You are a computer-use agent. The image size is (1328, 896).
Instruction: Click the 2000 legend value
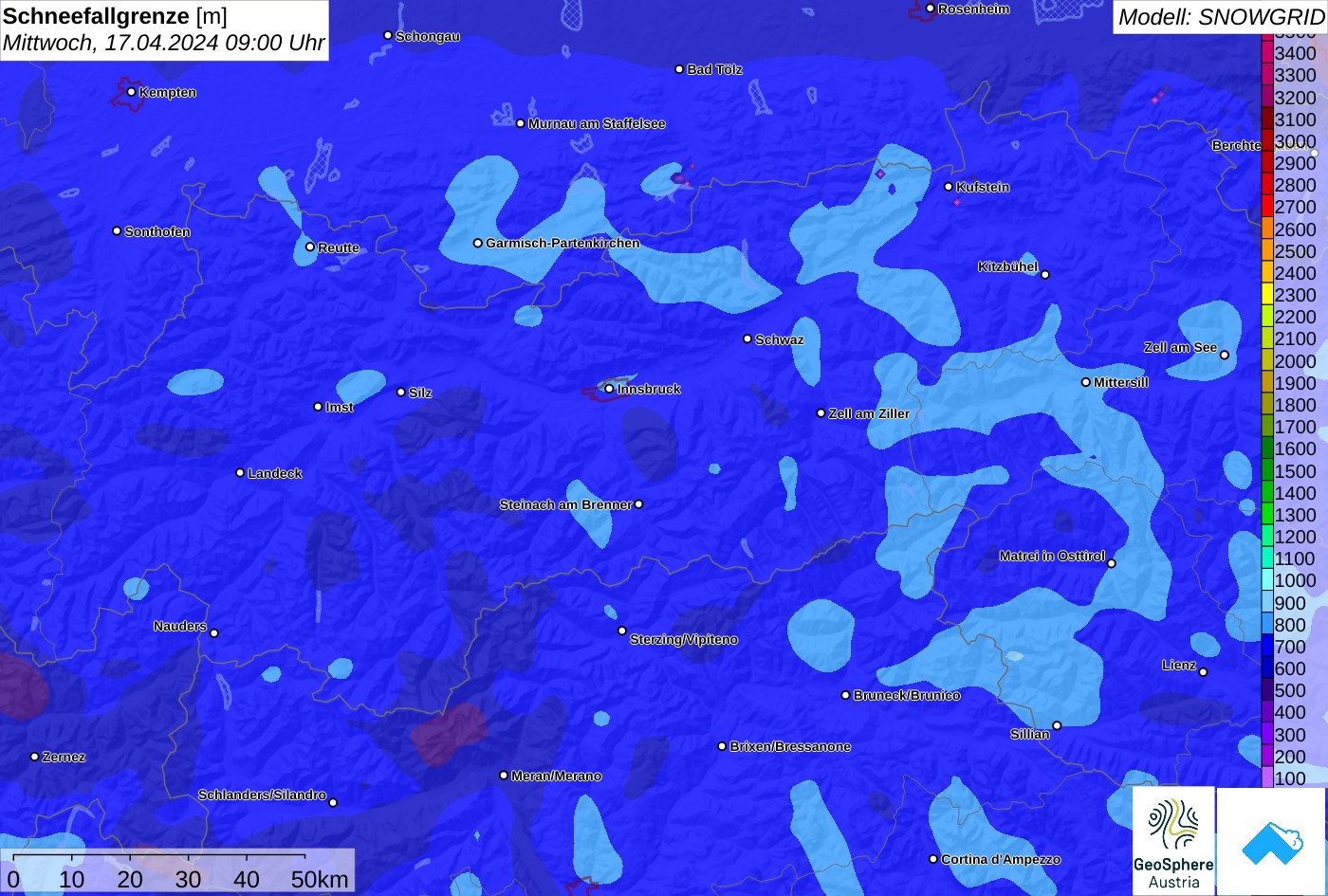tap(1295, 361)
